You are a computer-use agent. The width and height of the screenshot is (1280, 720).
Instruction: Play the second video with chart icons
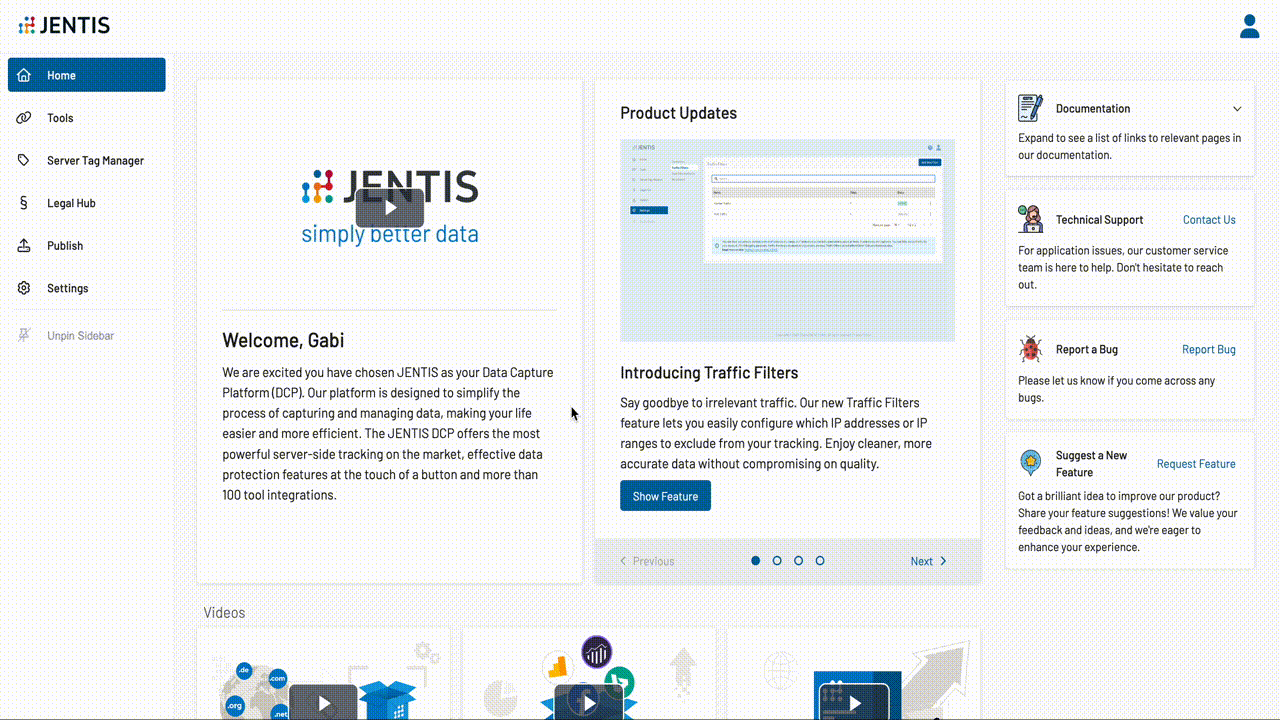coord(588,703)
